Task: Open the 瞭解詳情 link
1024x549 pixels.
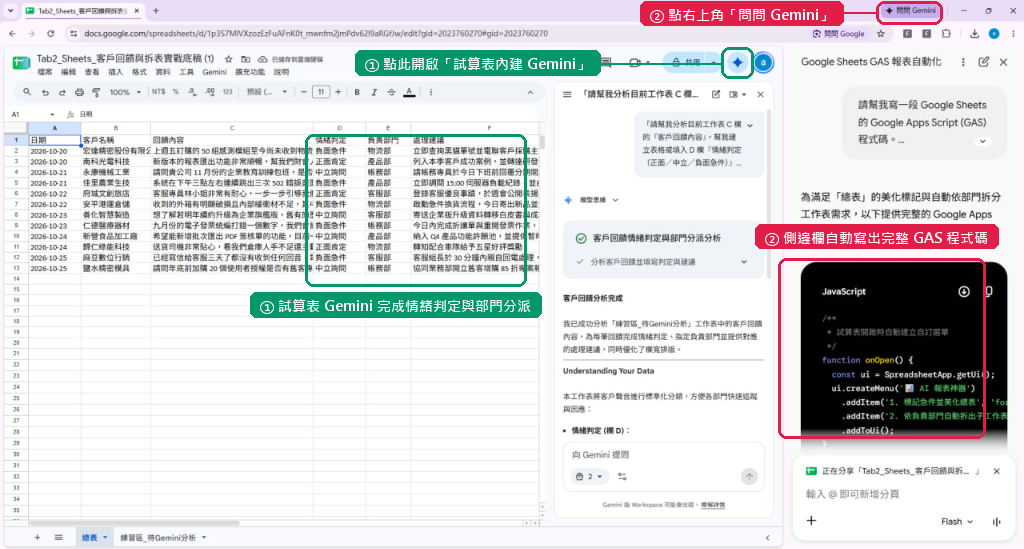Action: coord(713,505)
